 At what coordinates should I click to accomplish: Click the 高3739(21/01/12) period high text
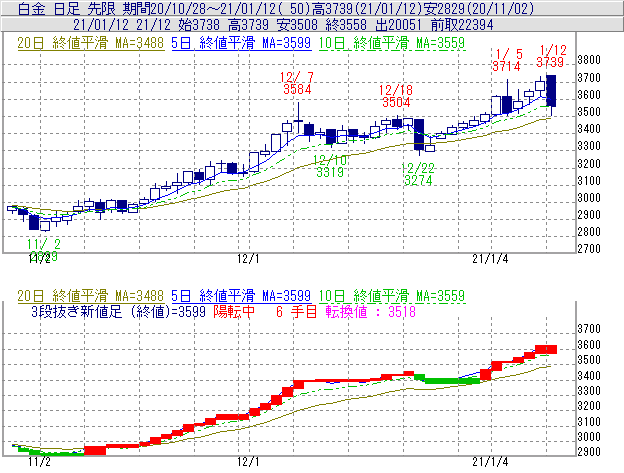[366, 8]
